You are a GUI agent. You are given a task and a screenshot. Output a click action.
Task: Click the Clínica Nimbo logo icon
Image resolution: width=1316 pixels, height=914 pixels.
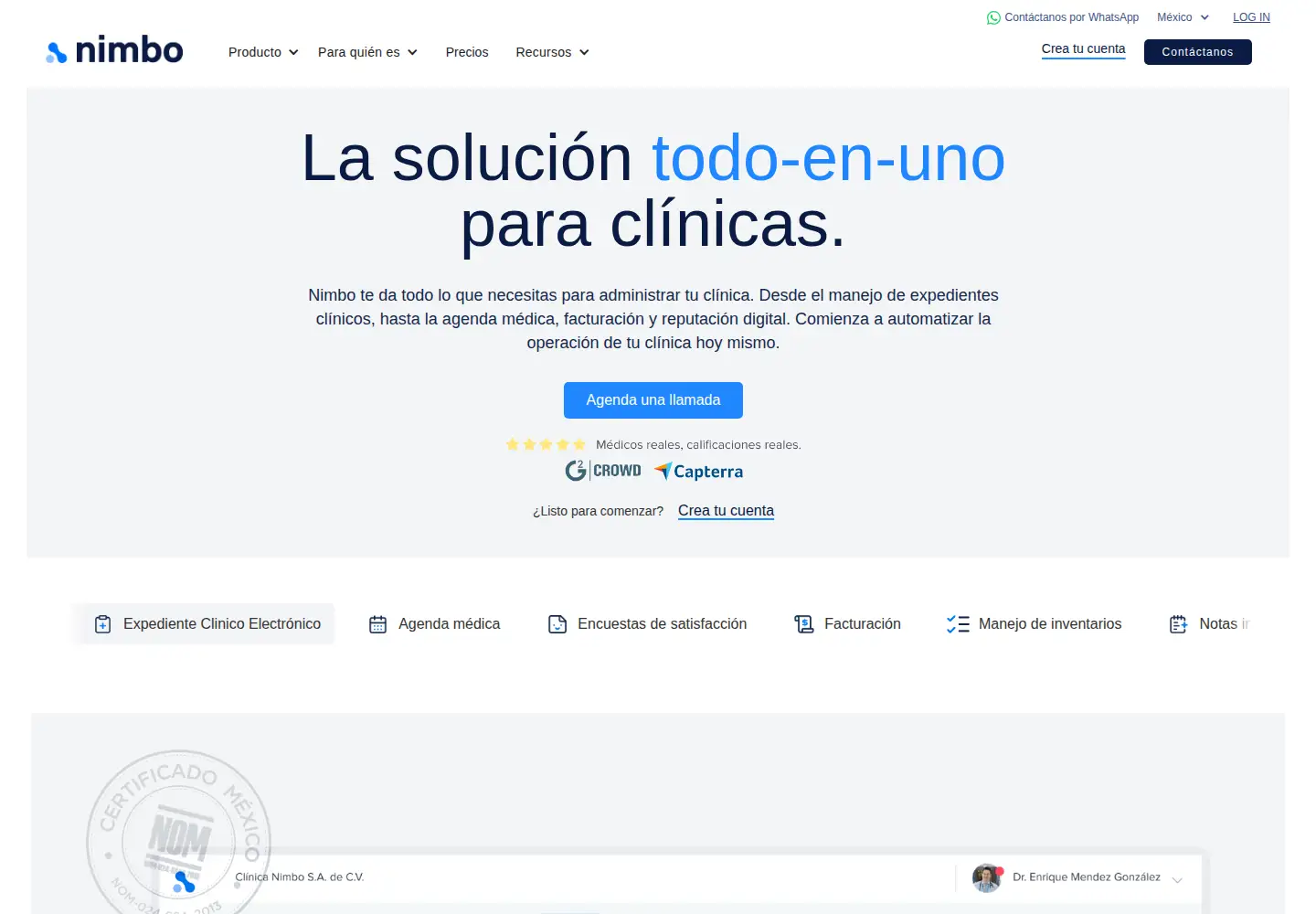click(x=185, y=881)
